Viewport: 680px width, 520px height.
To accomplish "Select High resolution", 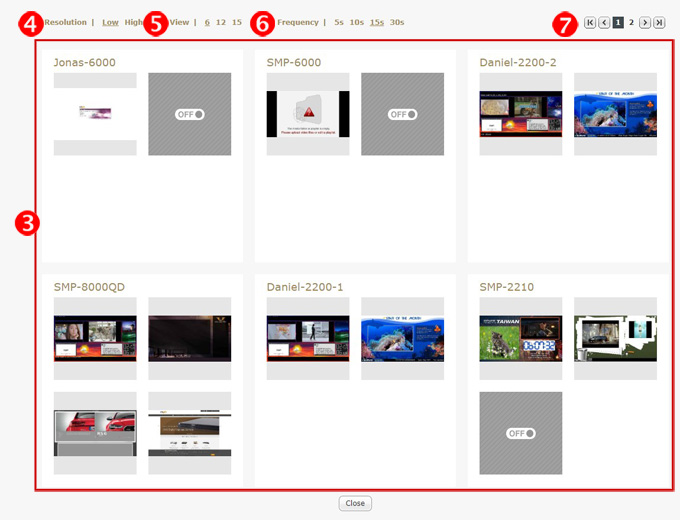I will pyautogui.click(x=134, y=22).
